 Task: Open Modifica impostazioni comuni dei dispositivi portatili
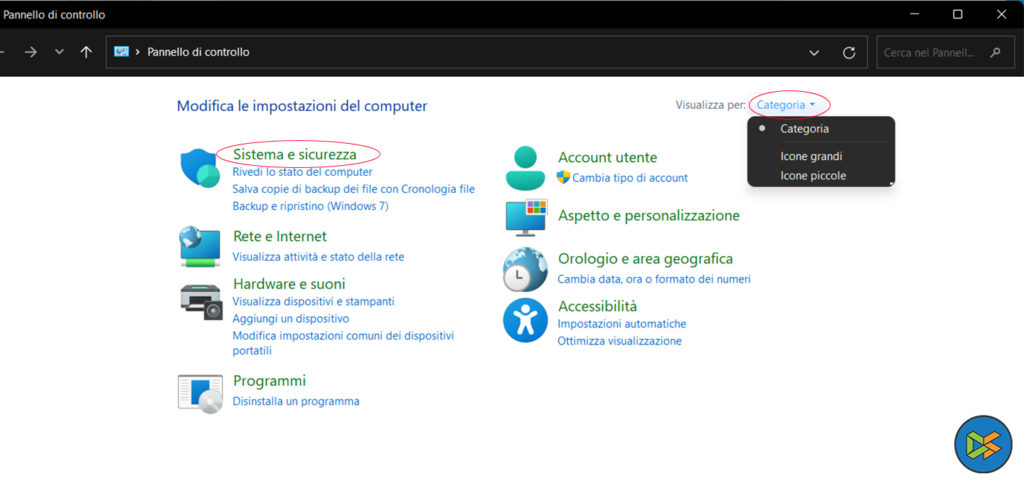coord(343,343)
